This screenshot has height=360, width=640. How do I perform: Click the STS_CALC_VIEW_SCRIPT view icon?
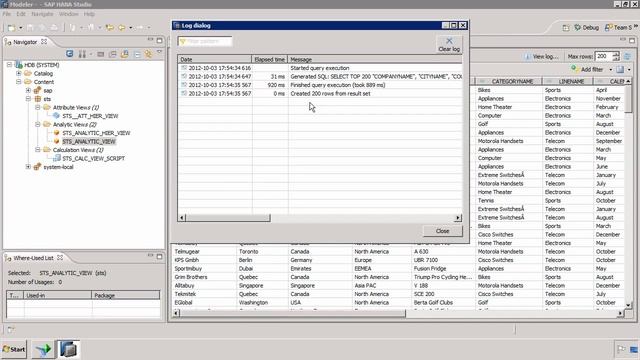[57, 158]
